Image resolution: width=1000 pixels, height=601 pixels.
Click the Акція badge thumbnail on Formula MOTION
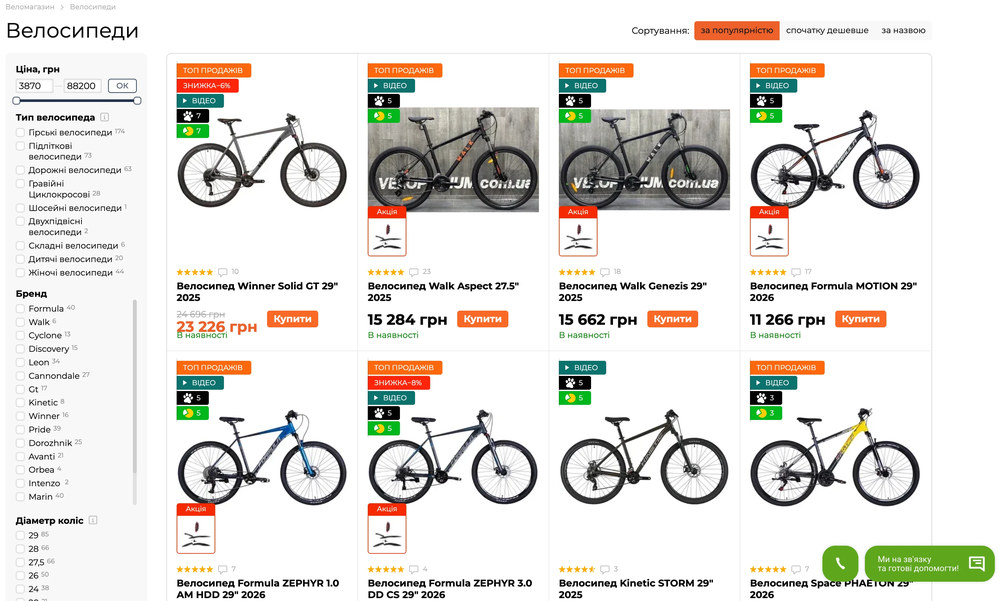tap(769, 230)
